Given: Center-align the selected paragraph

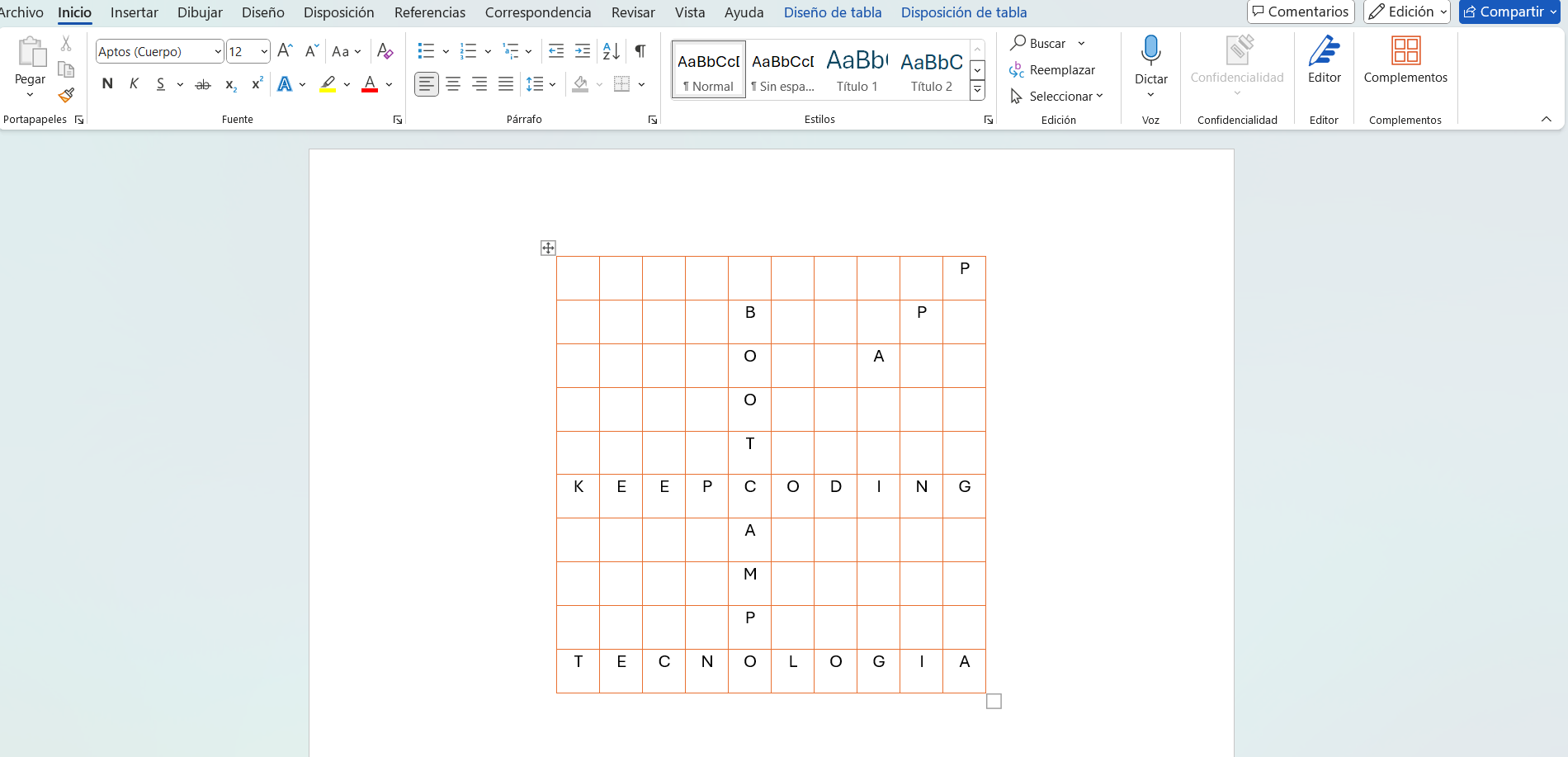Looking at the screenshot, I should [x=453, y=83].
